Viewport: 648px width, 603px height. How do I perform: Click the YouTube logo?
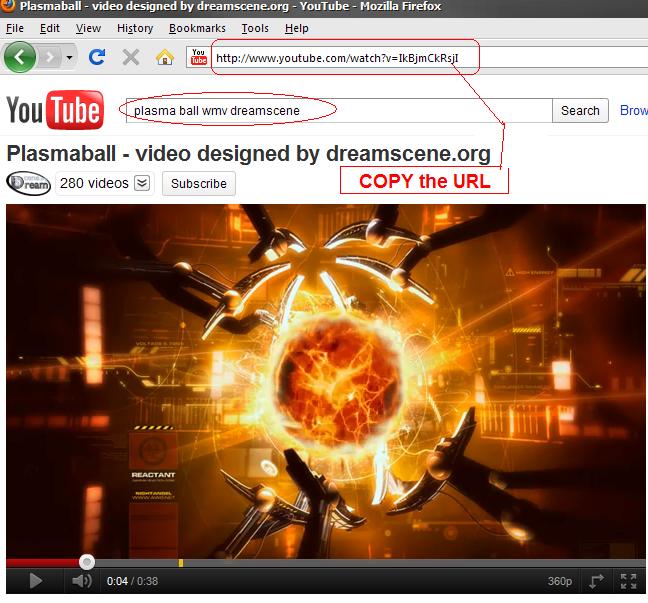pos(55,110)
